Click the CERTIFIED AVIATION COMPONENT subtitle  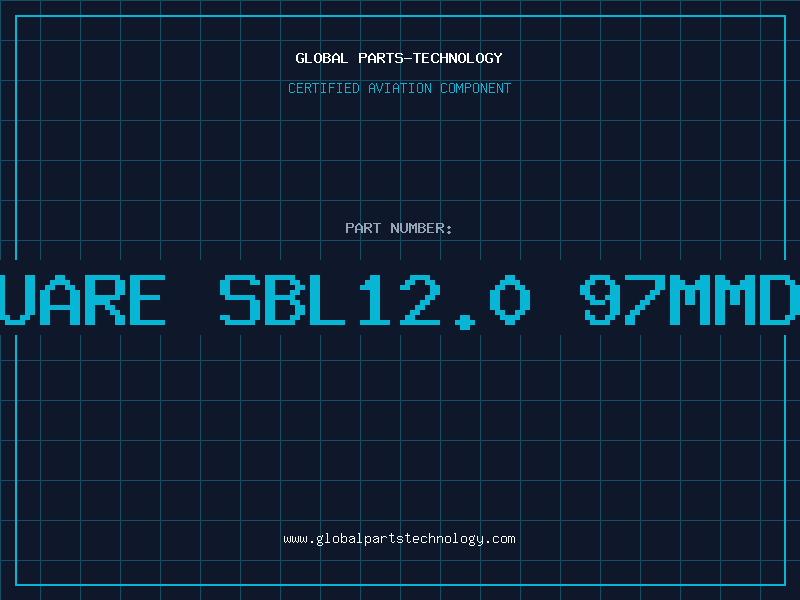(399, 88)
